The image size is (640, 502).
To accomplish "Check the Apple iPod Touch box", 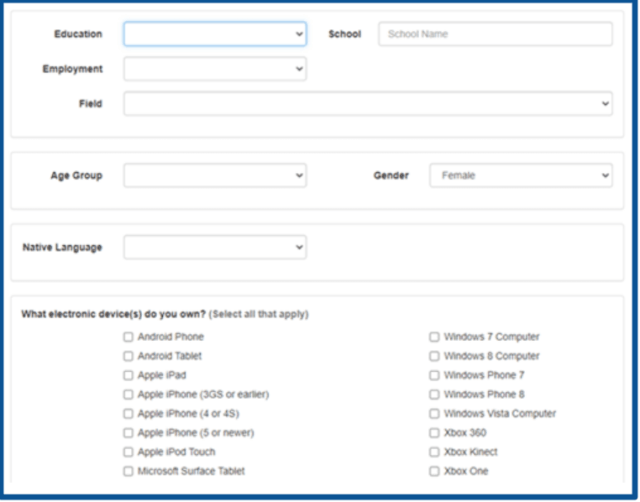I will (128, 452).
